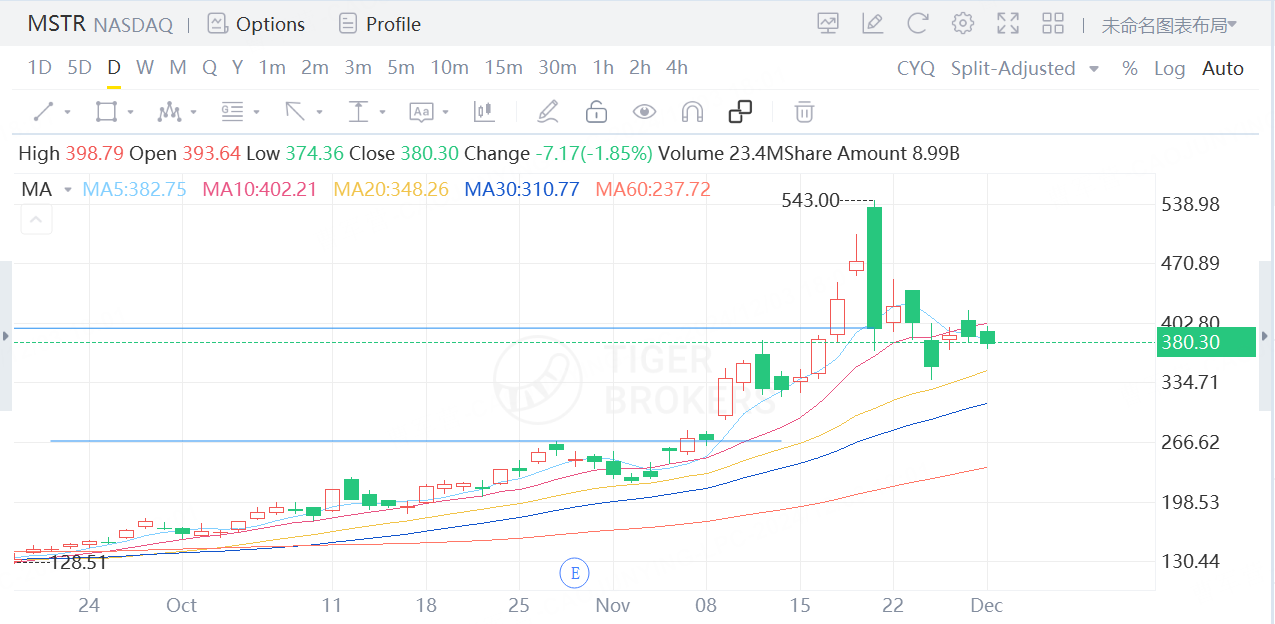Toggle the drawing lock
The width and height of the screenshot is (1275, 624).
[596, 112]
